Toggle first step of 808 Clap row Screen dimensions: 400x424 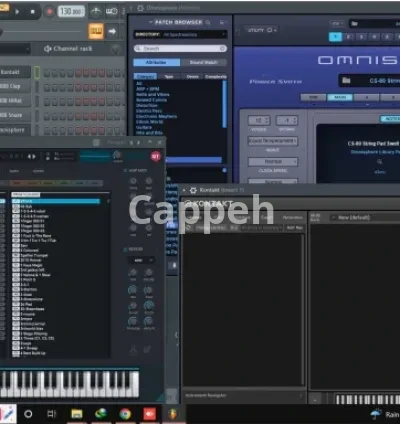click(x=47, y=87)
